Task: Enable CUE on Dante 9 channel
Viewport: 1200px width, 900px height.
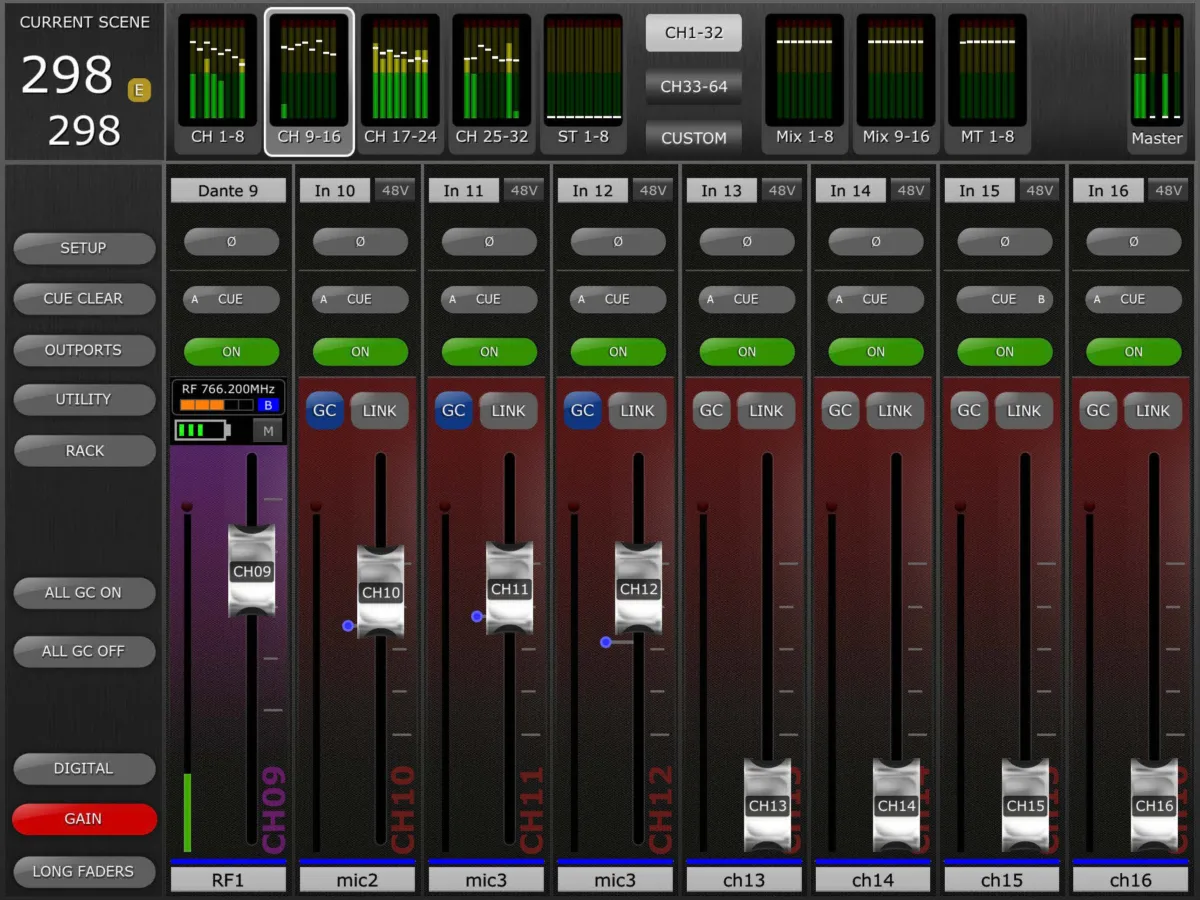Action: (x=231, y=299)
